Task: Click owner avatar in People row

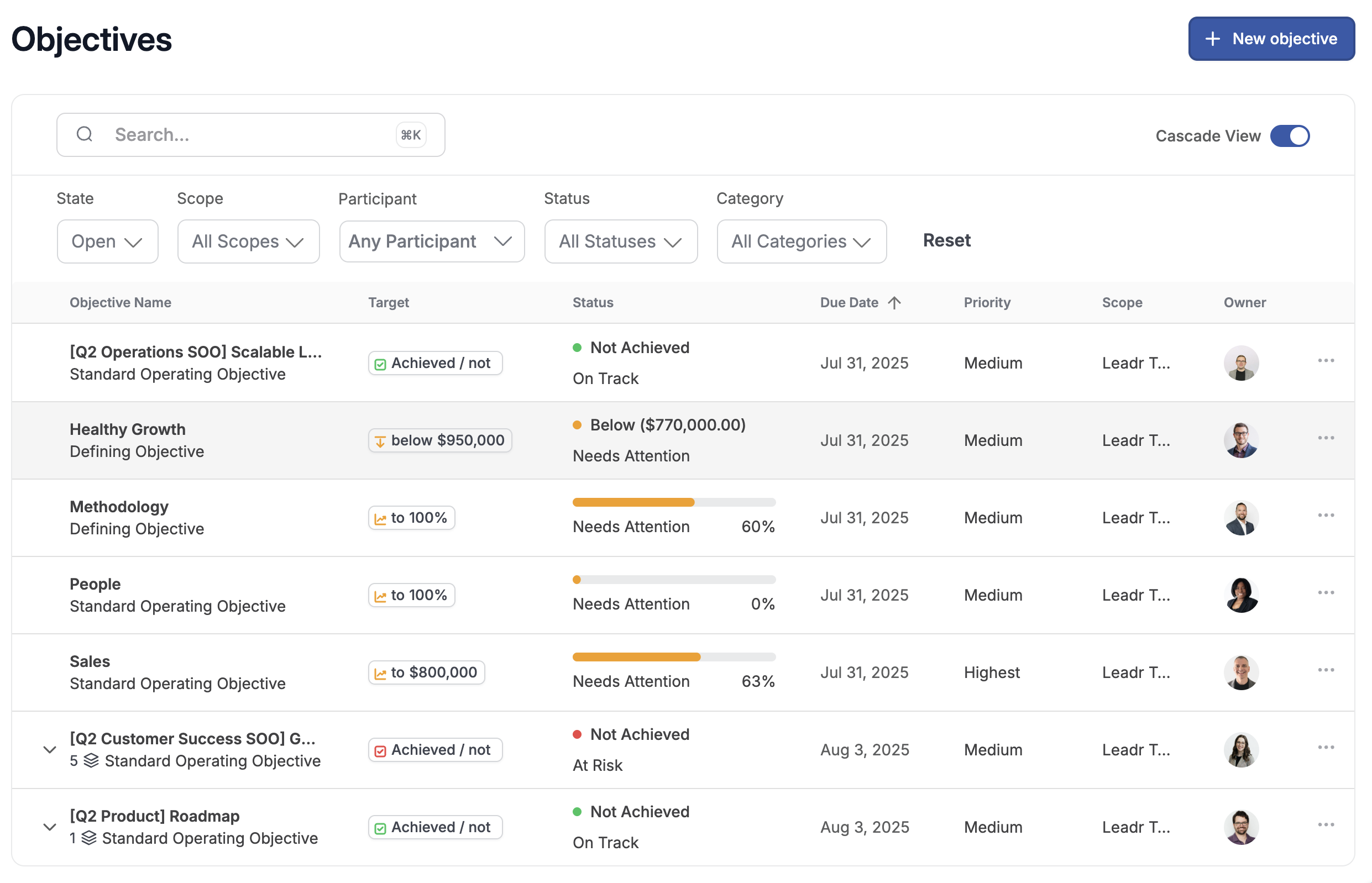Action: (1240, 595)
